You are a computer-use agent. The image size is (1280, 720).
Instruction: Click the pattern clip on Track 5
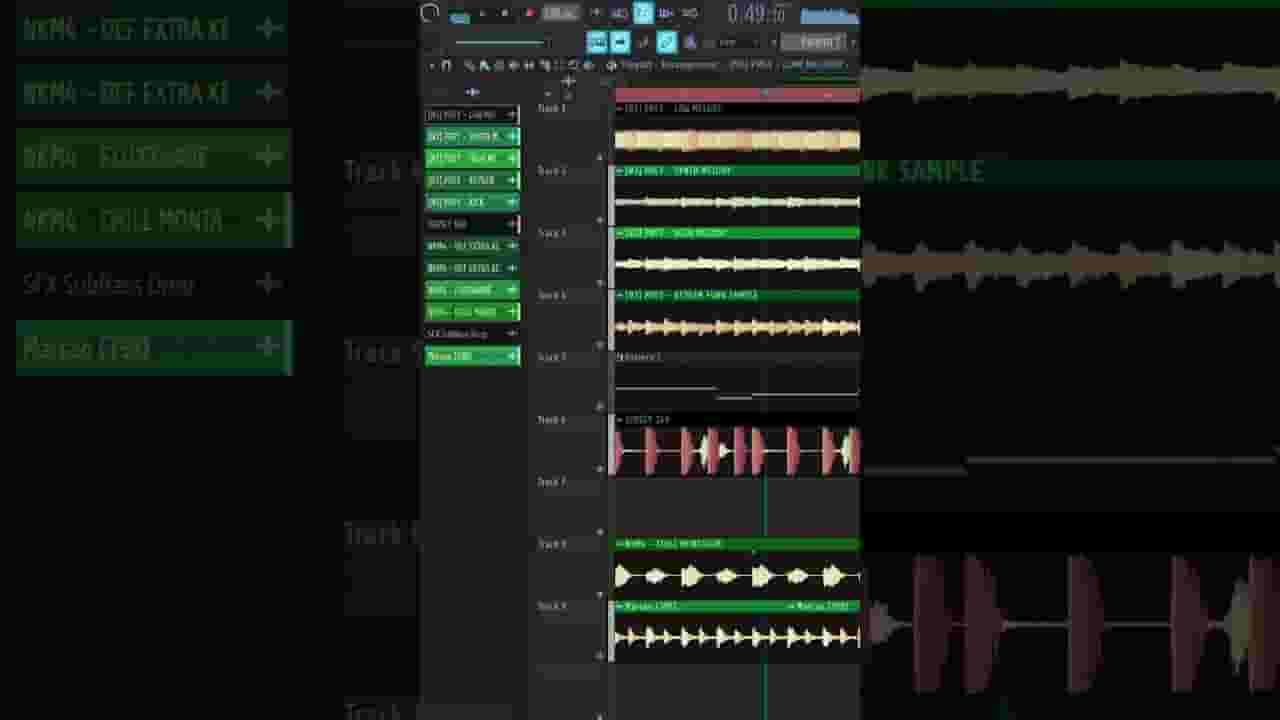click(737, 382)
